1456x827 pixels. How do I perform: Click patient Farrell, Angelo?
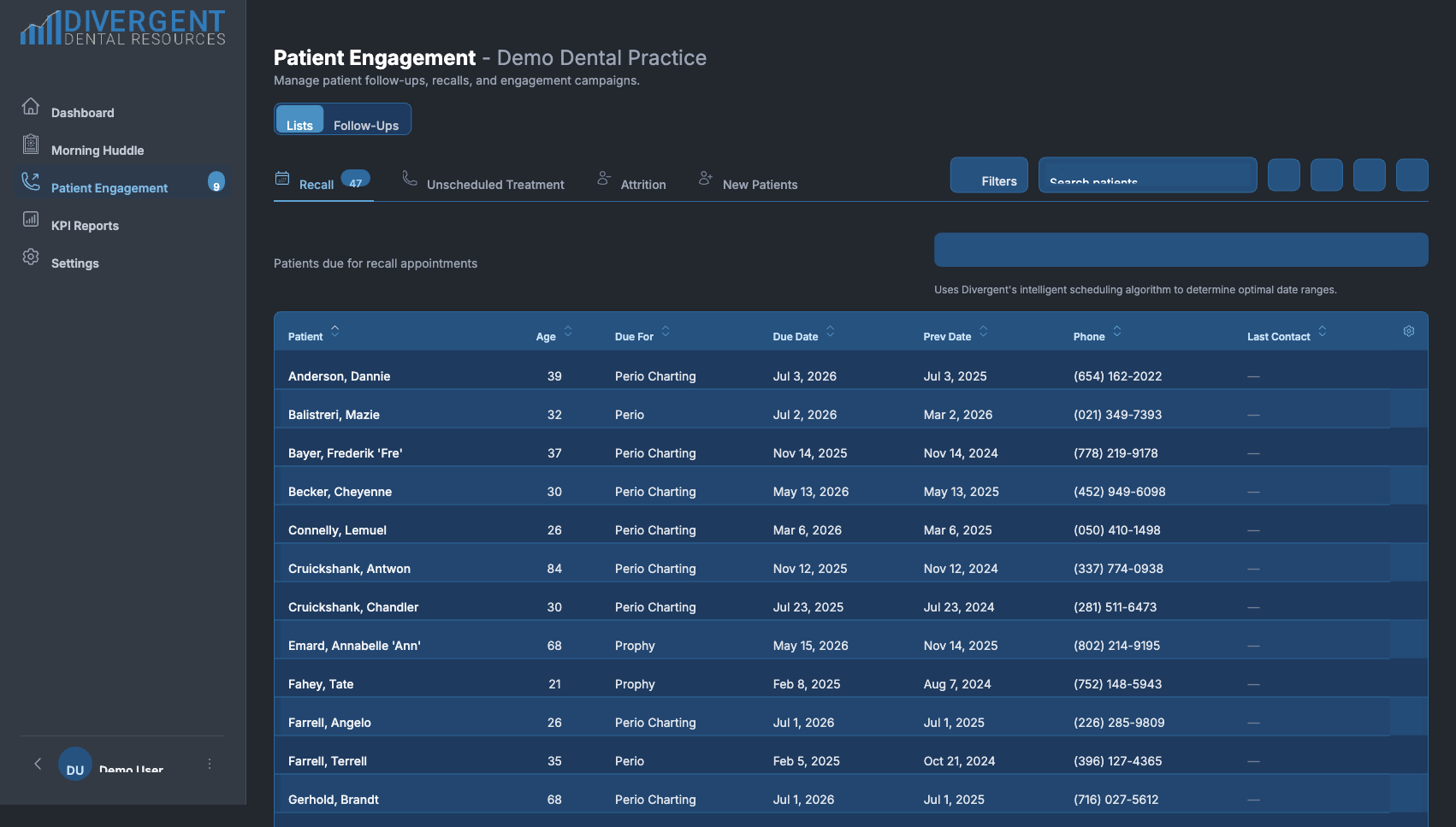329,723
